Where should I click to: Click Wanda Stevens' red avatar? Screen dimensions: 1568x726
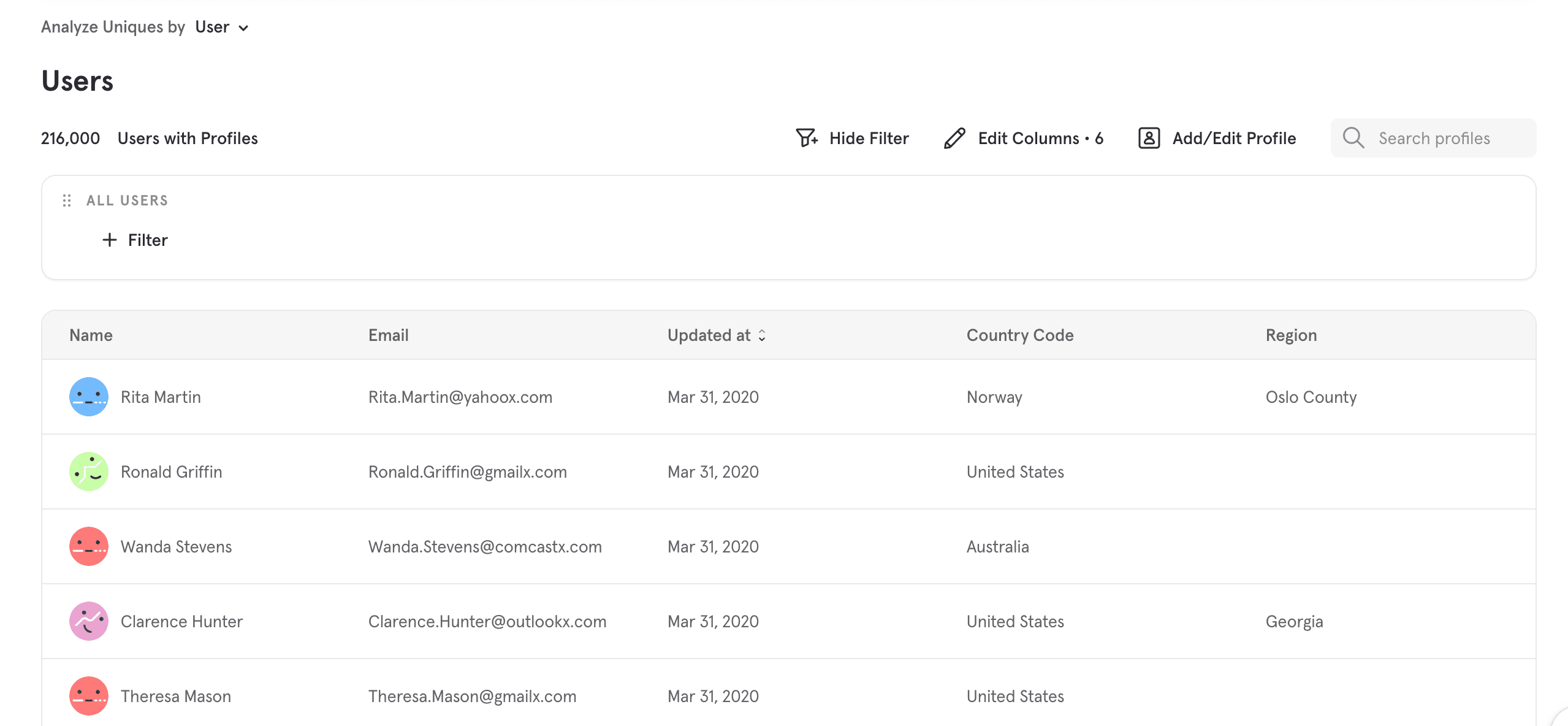[88, 546]
